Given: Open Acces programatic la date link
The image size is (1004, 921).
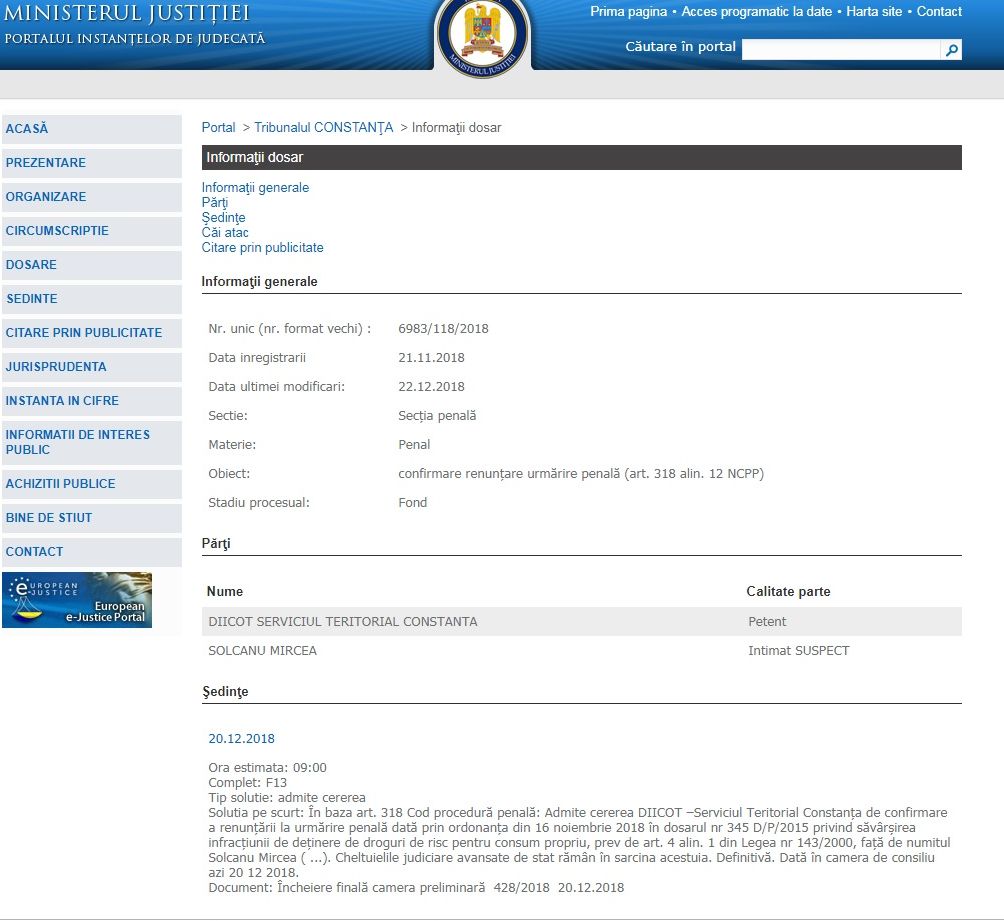Looking at the screenshot, I should tap(756, 12).
